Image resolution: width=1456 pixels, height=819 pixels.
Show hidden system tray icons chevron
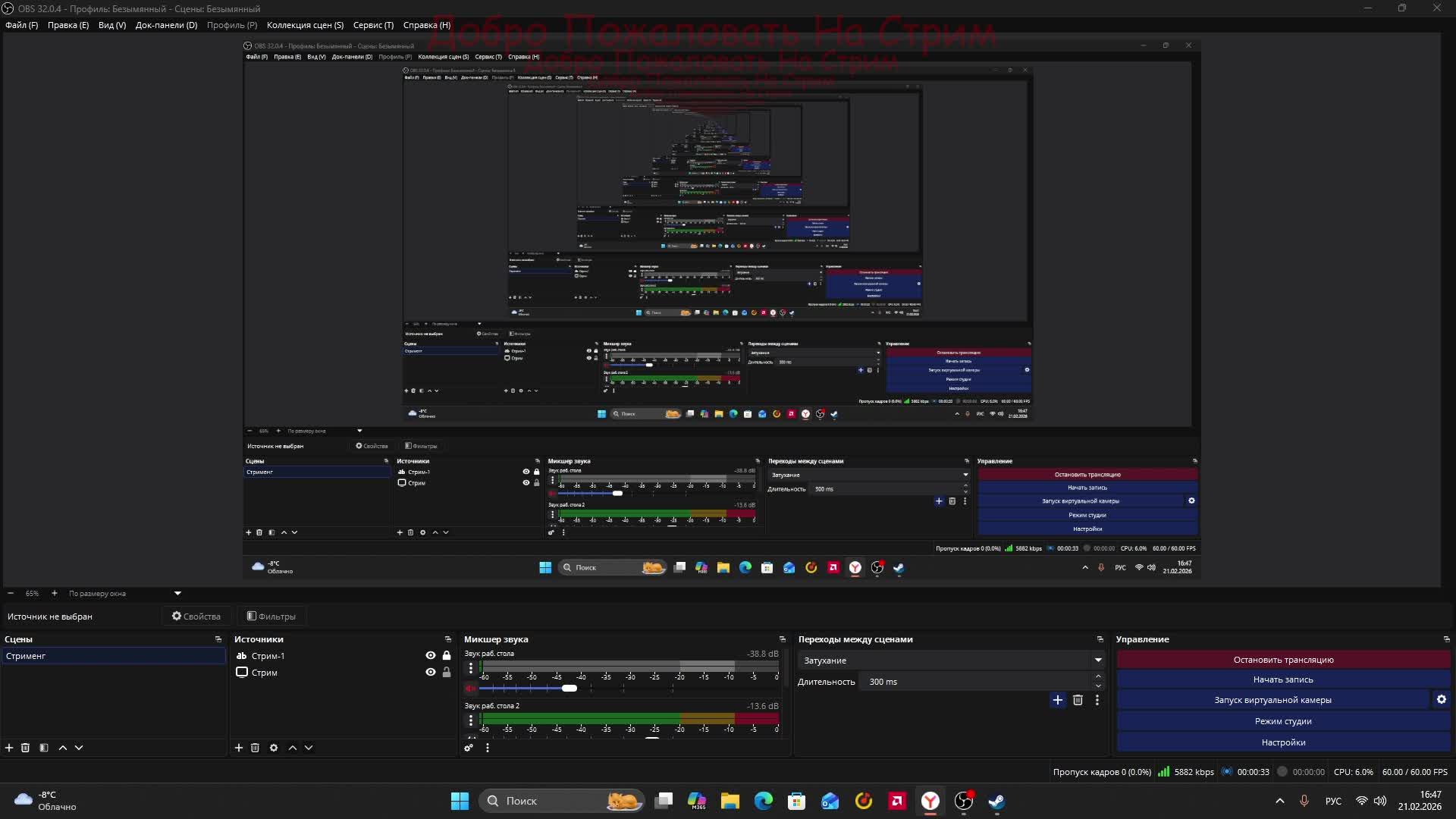[1280, 801]
